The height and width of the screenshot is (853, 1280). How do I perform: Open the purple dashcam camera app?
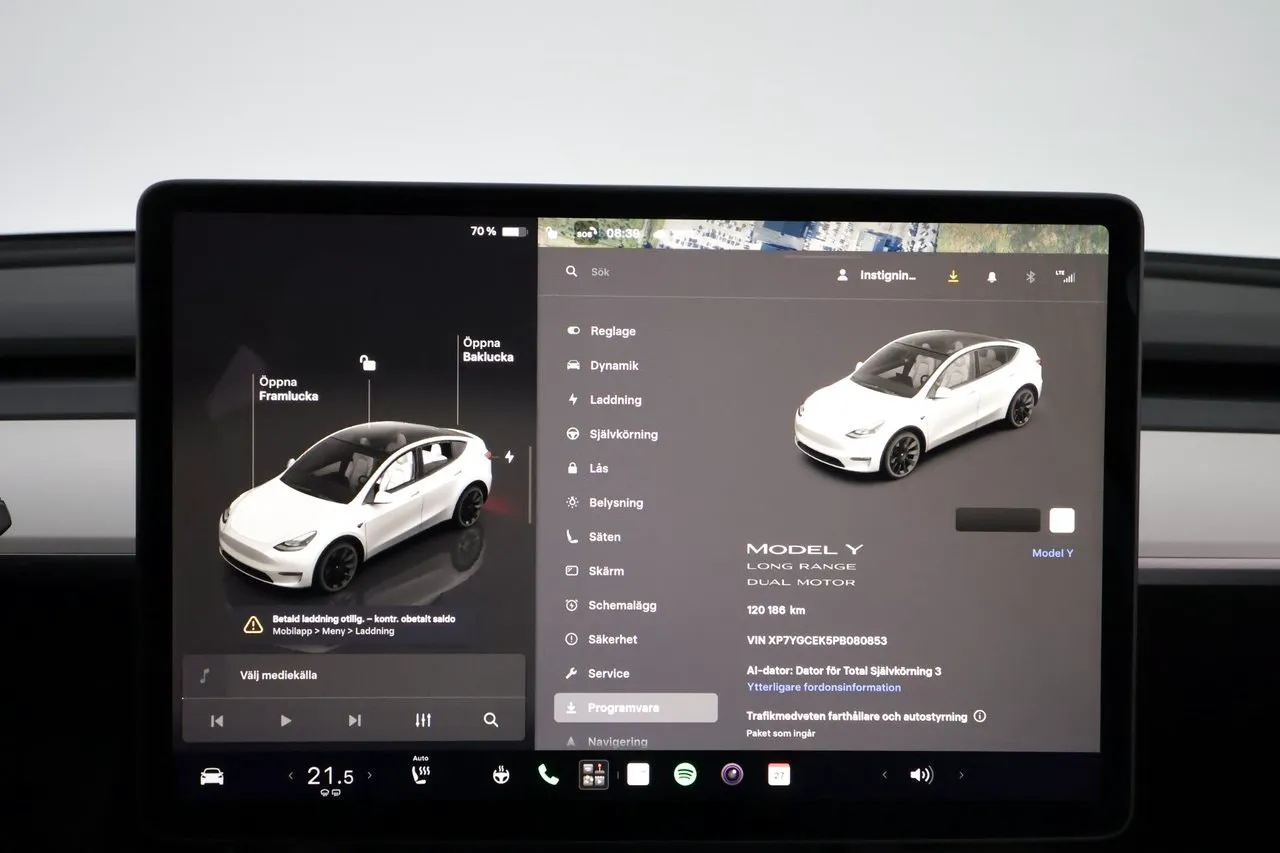coord(732,774)
